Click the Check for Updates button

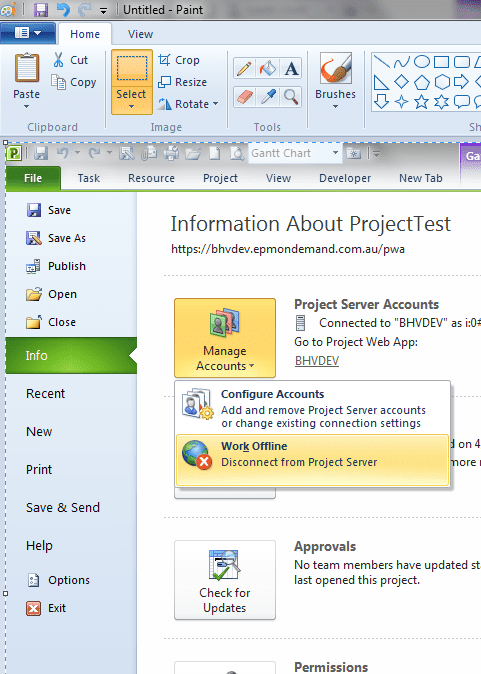click(x=225, y=580)
